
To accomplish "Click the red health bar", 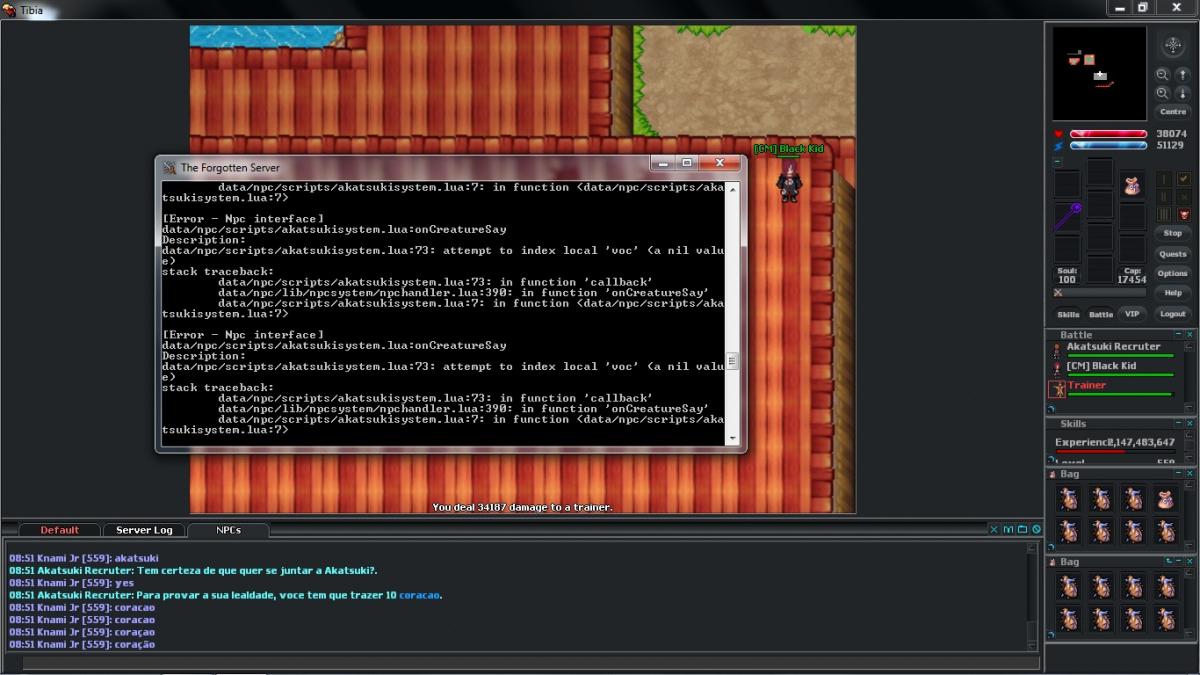I will [1108, 134].
